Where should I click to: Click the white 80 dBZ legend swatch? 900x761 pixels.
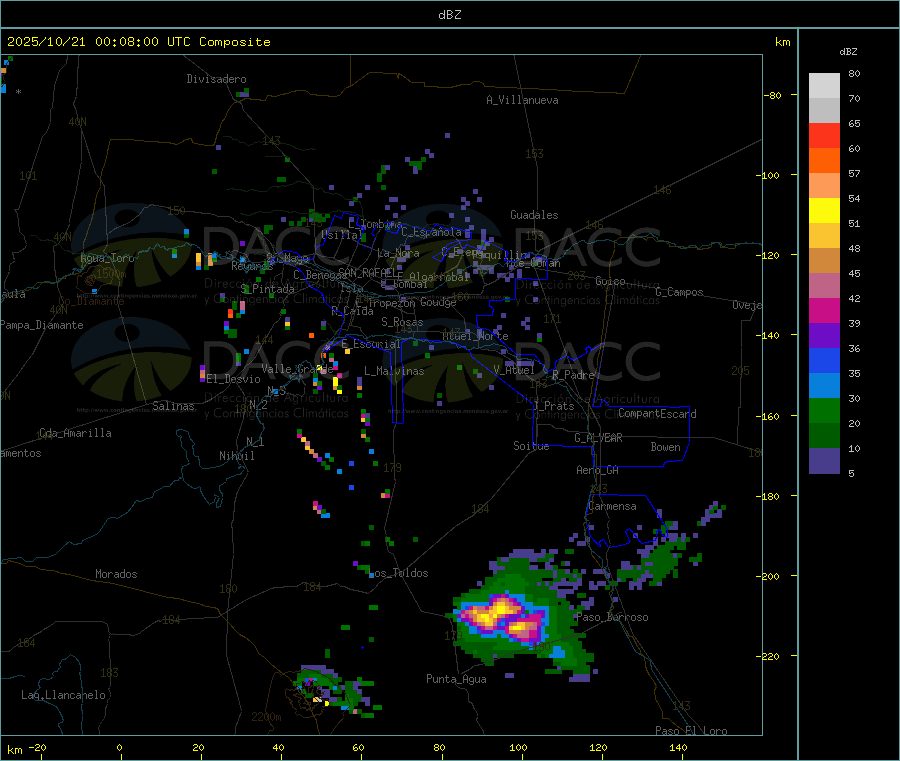tap(824, 86)
